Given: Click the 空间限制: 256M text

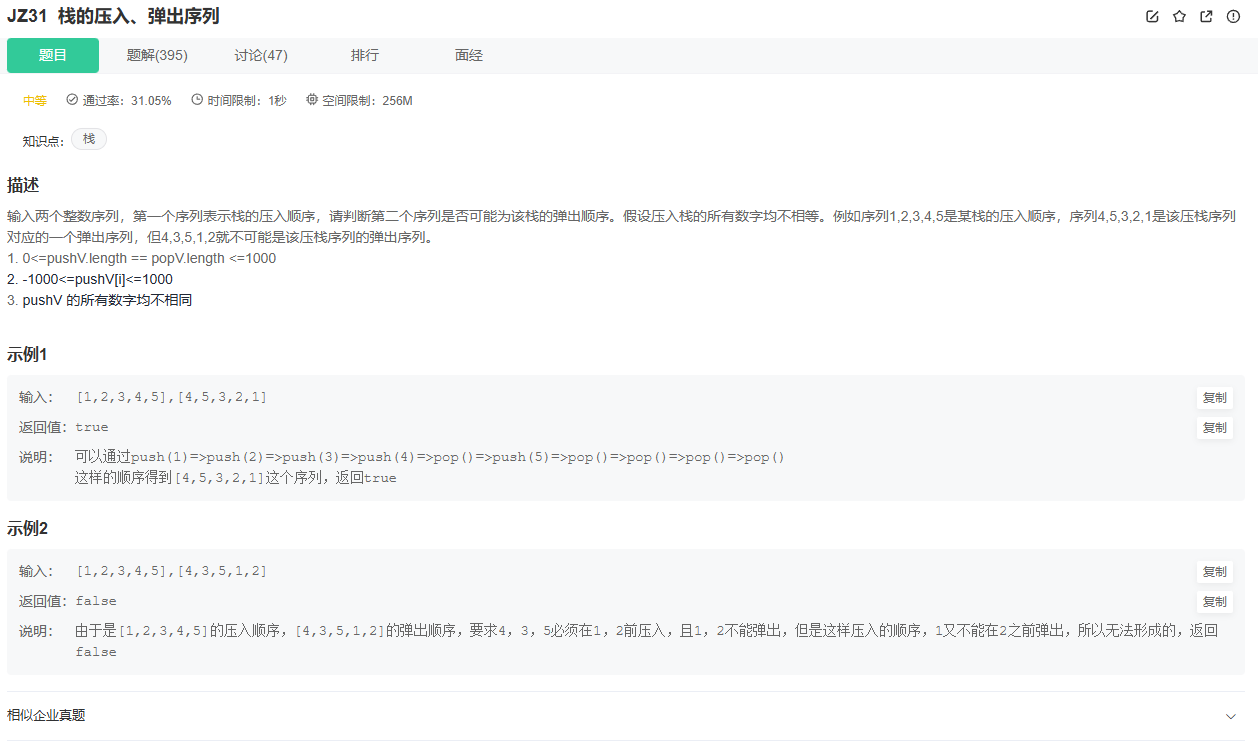Looking at the screenshot, I should pos(367,101).
